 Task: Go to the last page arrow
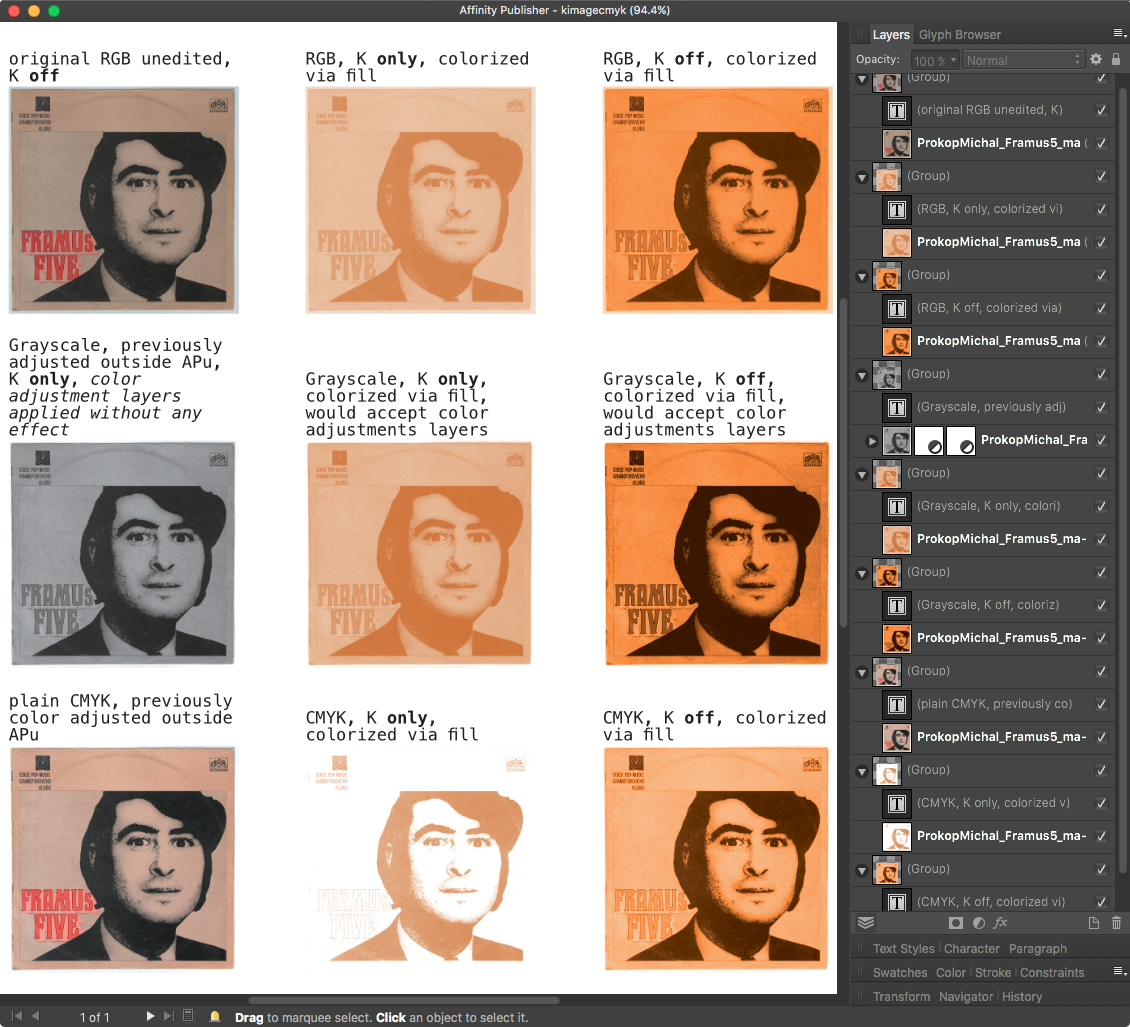tap(169, 1016)
